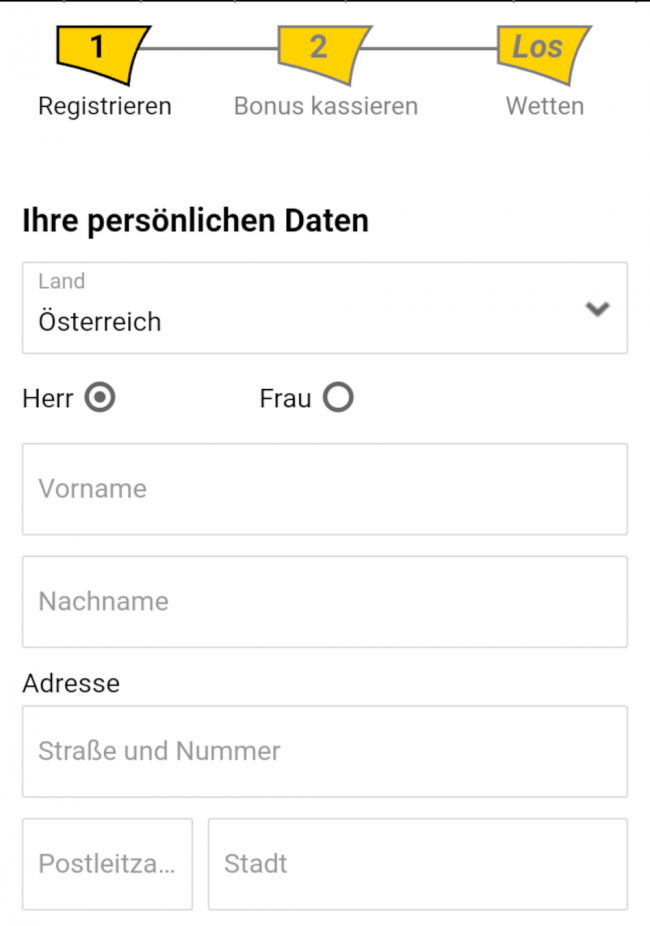650x926 pixels.
Task: Click the 'Ihre persönlichen Daten' heading
Action: coord(195,221)
